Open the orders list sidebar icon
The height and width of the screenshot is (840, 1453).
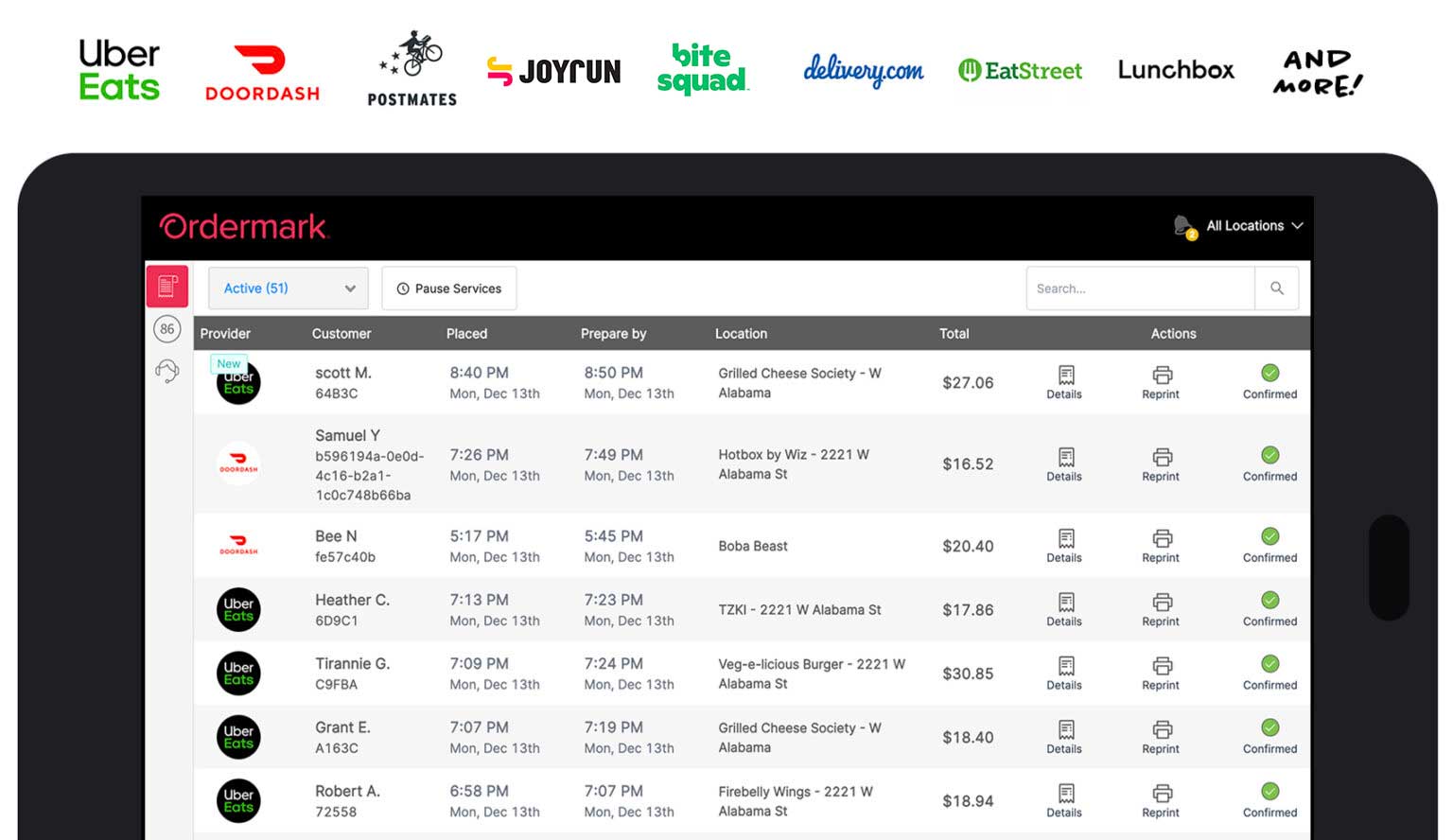click(x=167, y=287)
